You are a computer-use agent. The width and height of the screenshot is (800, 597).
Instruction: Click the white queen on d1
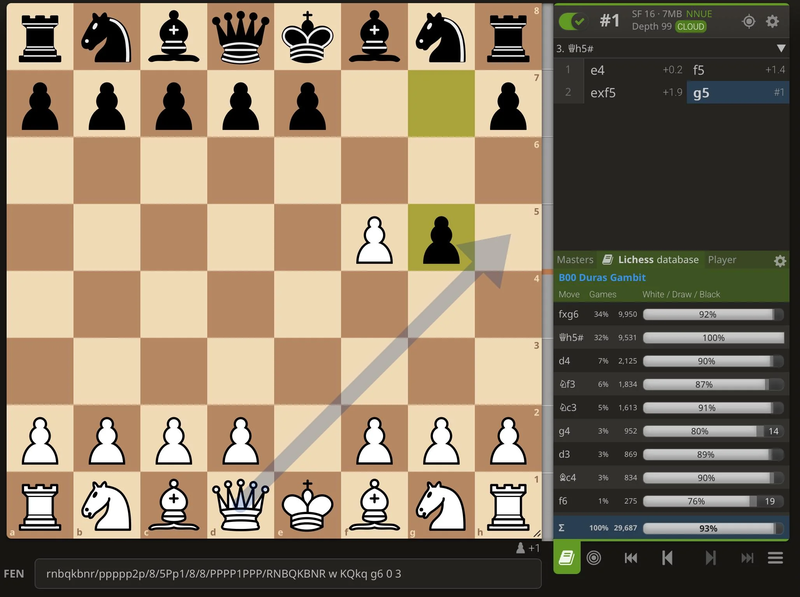240,505
